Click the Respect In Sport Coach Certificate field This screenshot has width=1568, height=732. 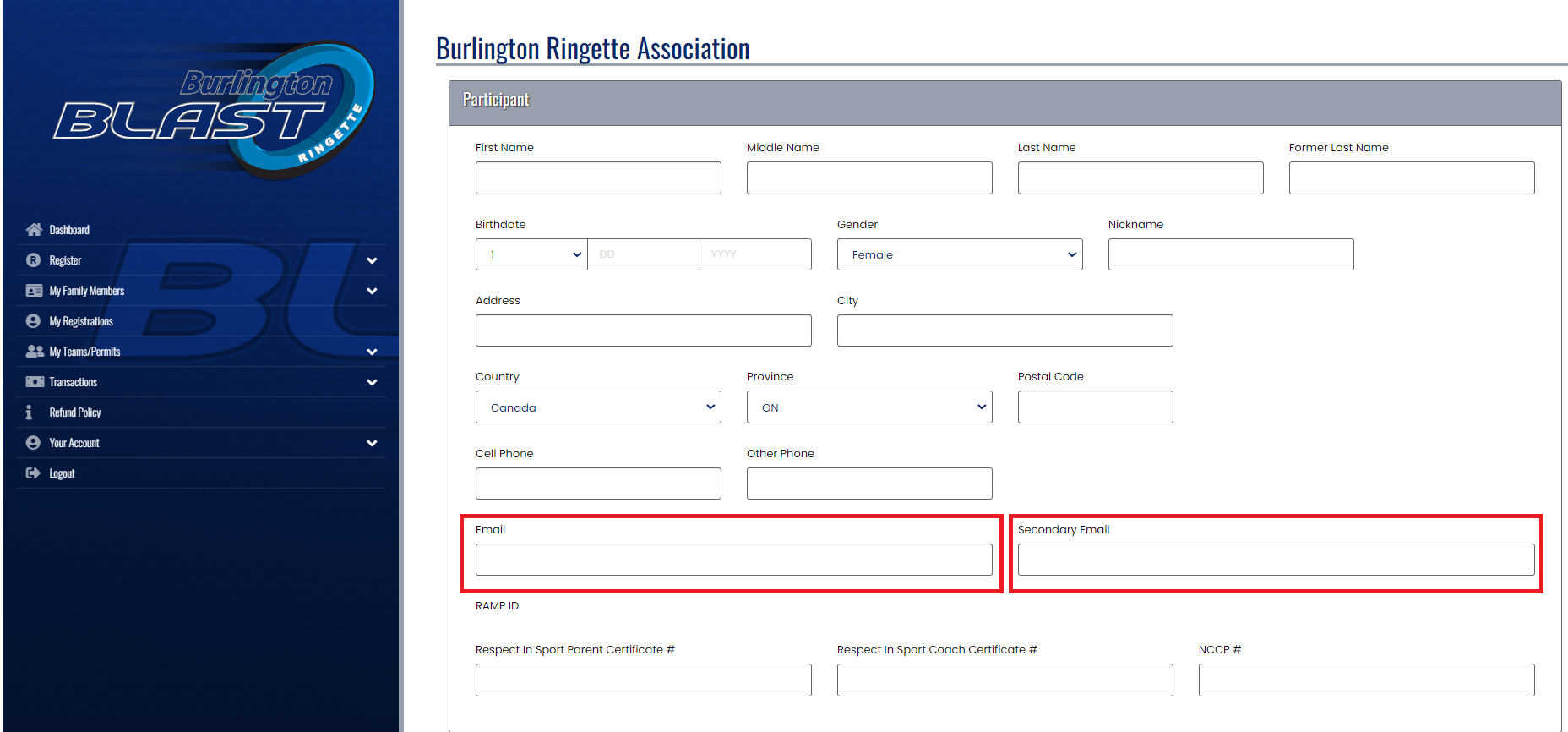click(x=1005, y=680)
